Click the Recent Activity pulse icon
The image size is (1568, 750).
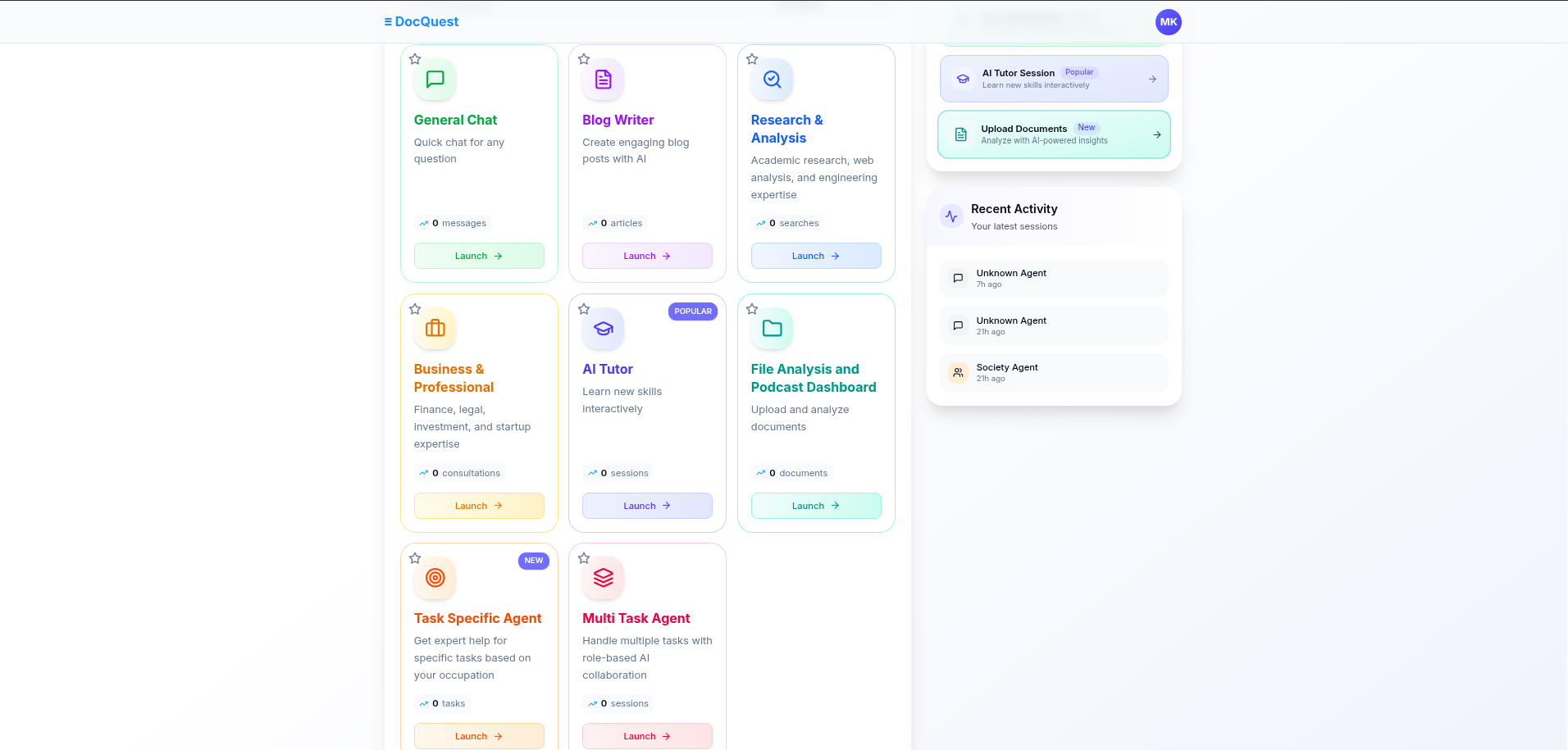950,216
